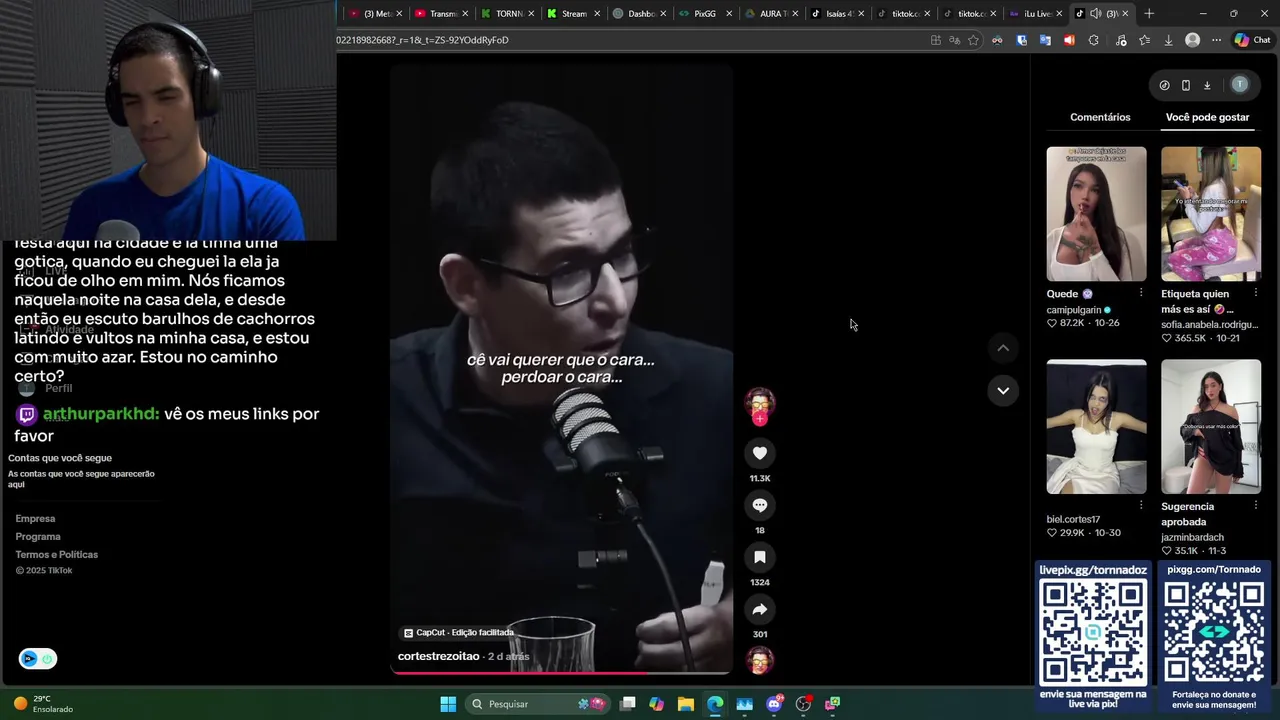Click the Pesquisar taskbar search box
Screen dimensions: 1280x720
(538, 704)
